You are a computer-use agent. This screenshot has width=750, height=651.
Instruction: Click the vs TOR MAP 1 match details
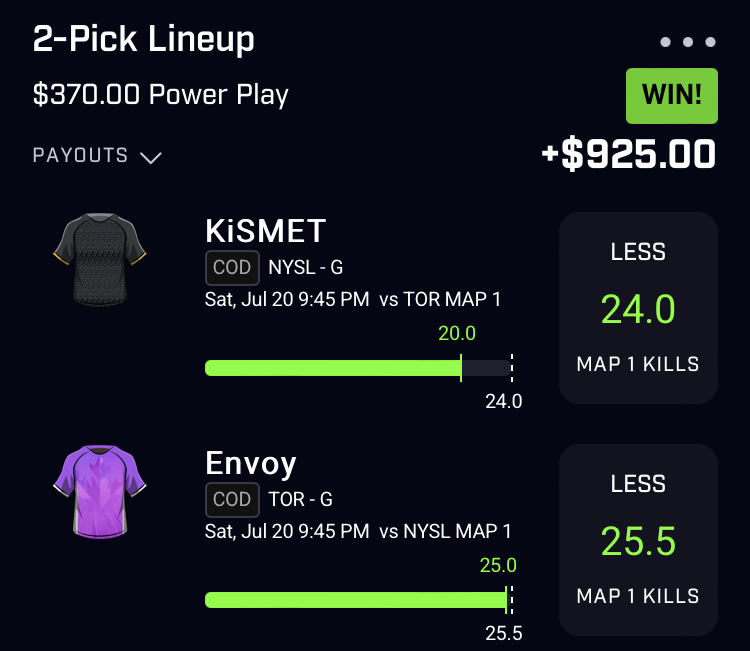coord(440,299)
